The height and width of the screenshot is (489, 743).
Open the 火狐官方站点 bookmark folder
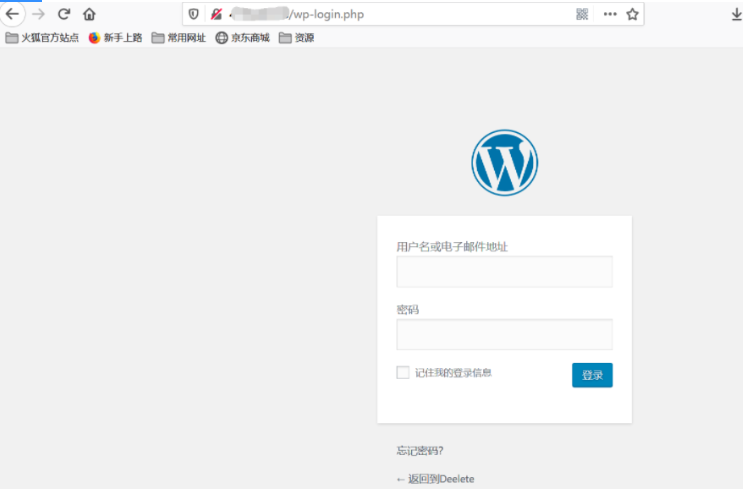click(42, 38)
